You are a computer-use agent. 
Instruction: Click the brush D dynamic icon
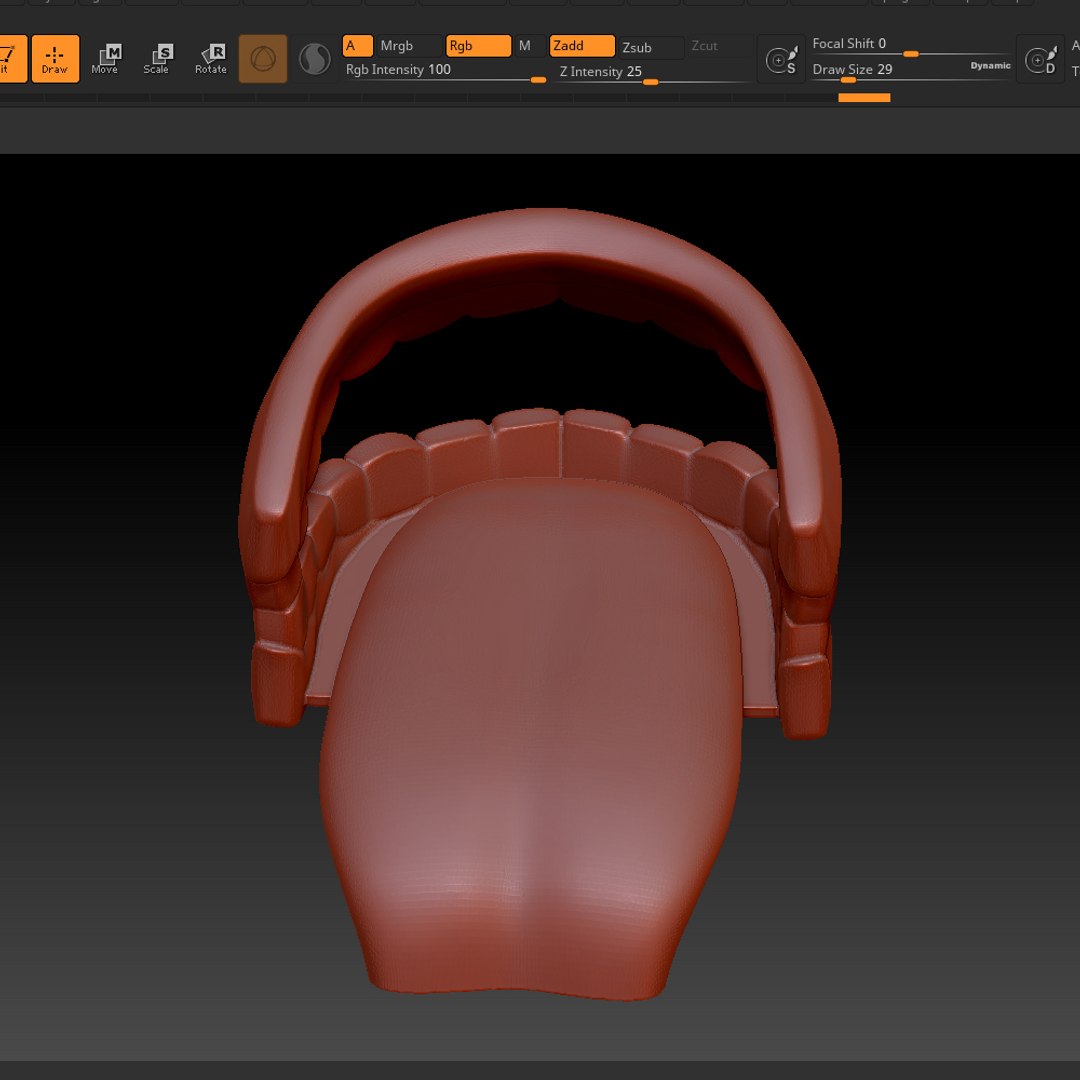coord(1040,59)
